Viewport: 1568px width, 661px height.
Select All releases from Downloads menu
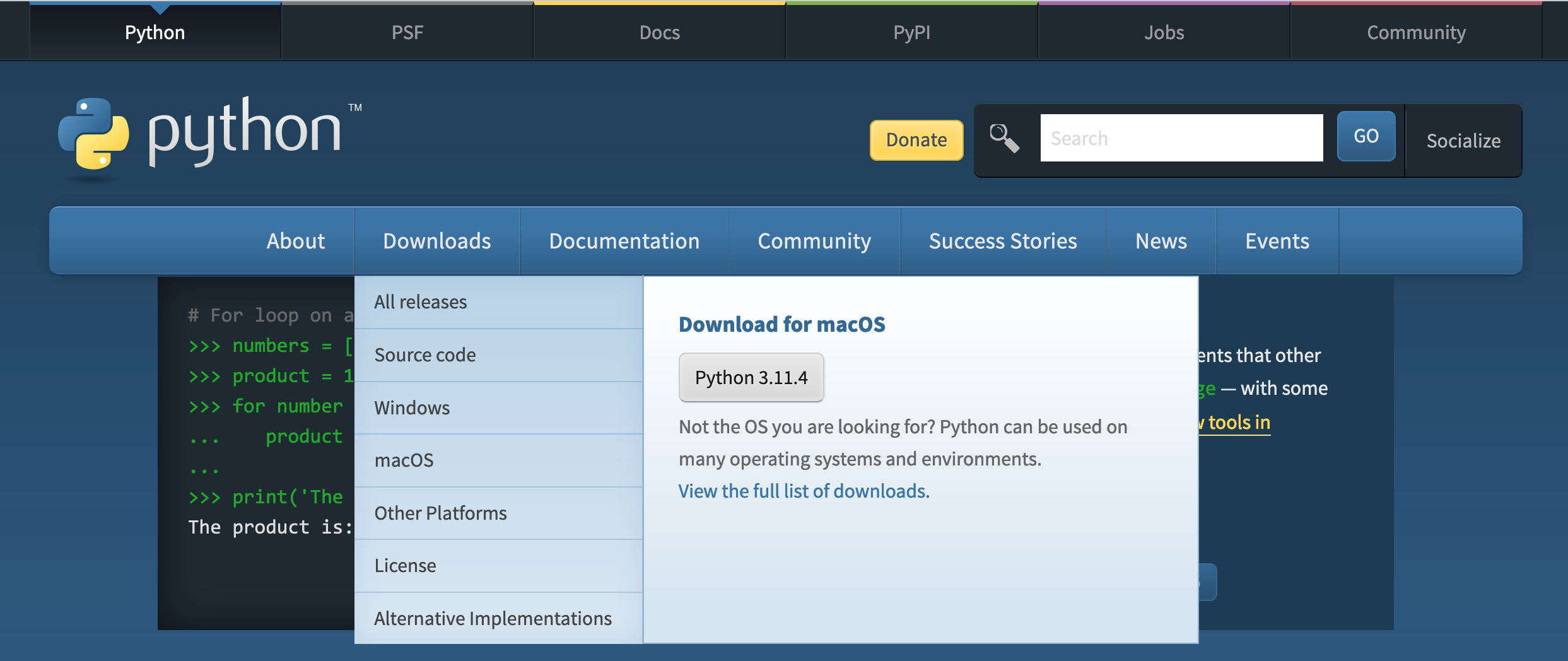498,302
